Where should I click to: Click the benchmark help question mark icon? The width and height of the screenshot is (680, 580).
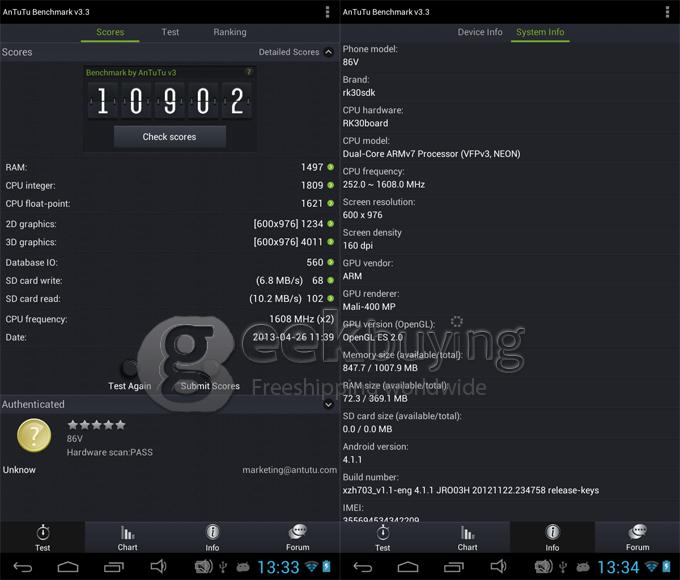coord(249,72)
